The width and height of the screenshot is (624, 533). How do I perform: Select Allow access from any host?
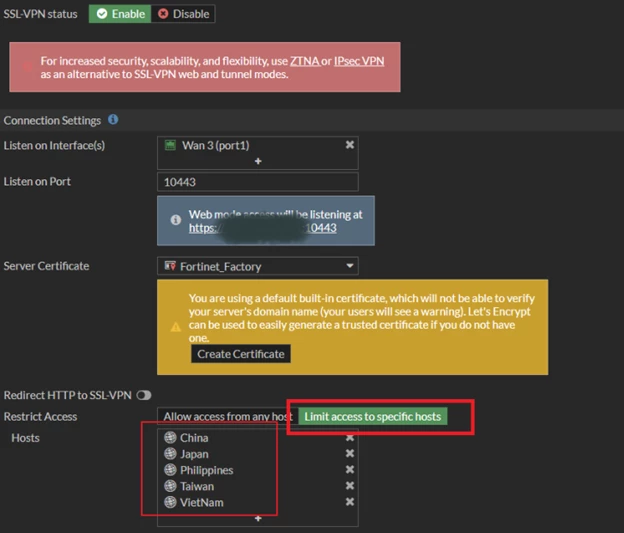[228, 416]
